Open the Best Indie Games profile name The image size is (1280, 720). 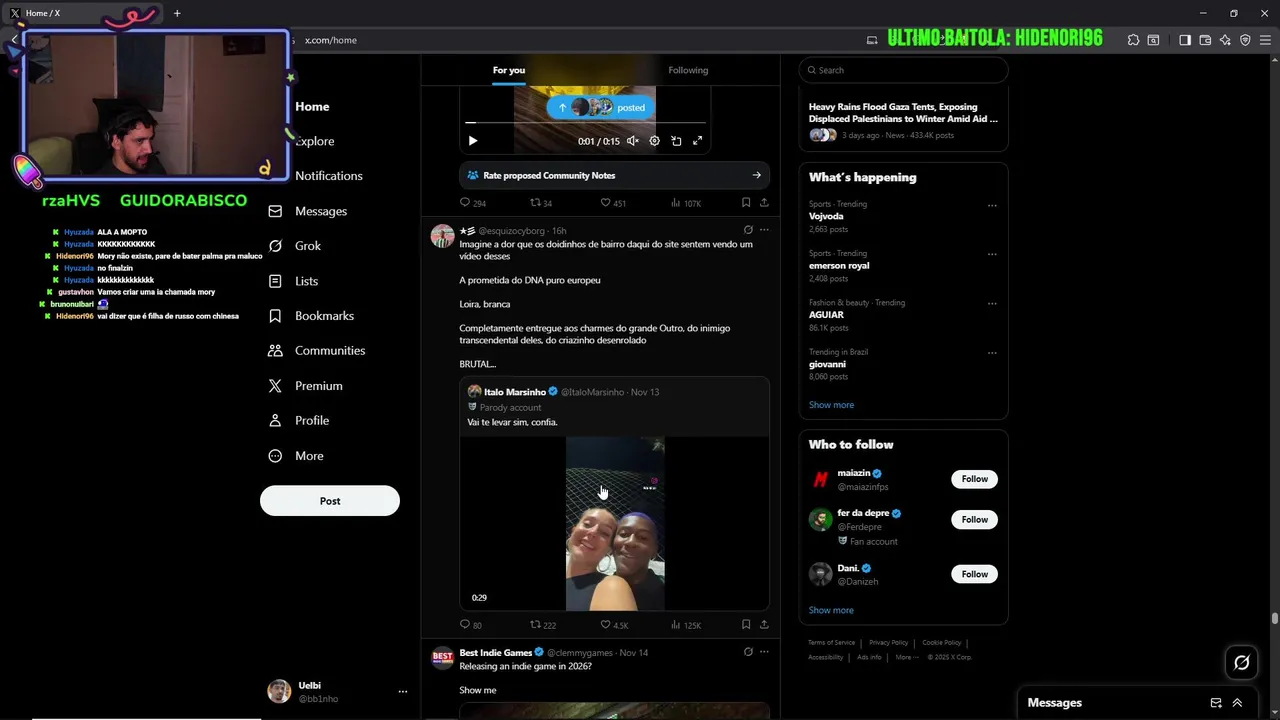(x=495, y=653)
